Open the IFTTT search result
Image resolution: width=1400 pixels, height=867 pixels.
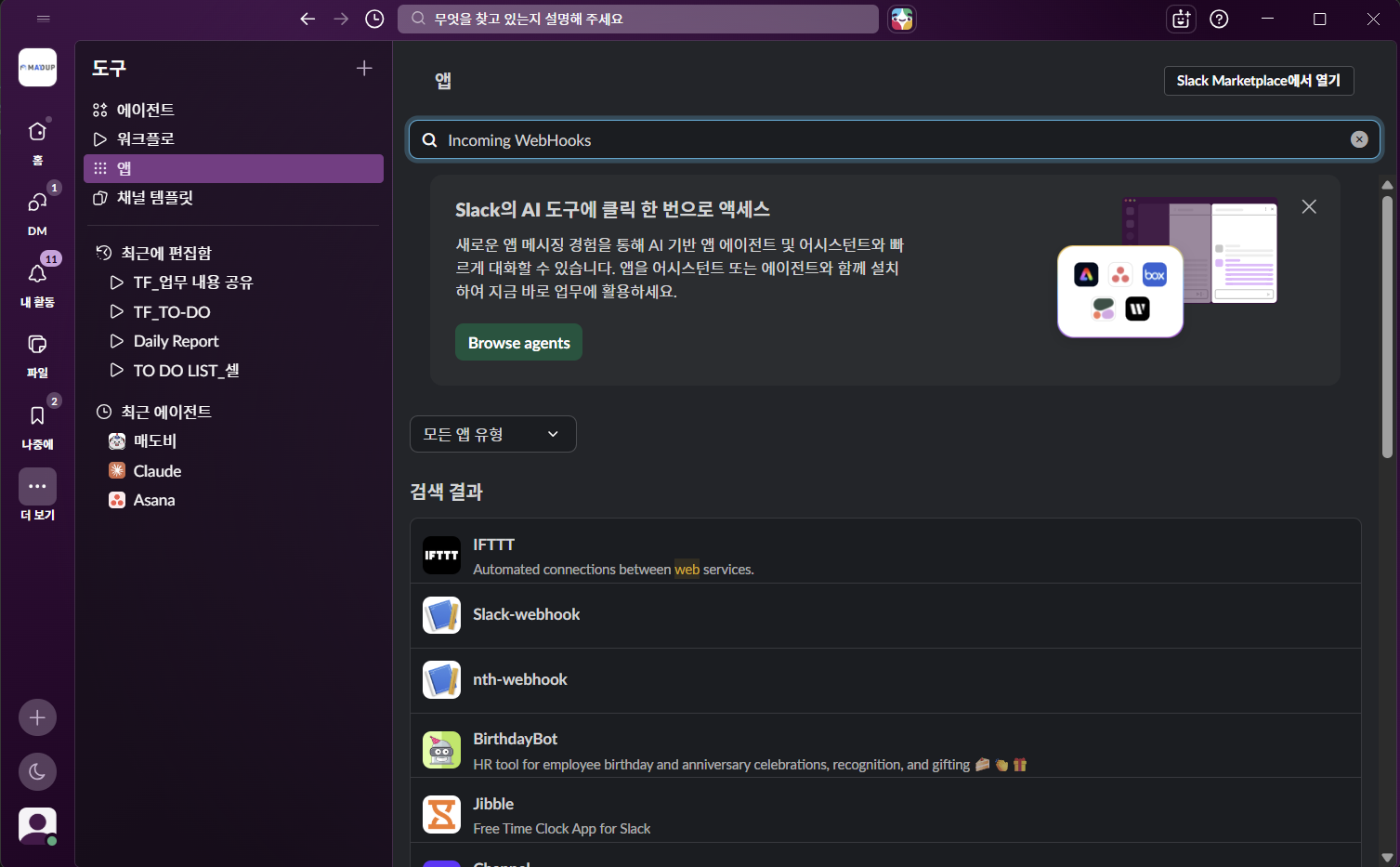click(885, 551)
